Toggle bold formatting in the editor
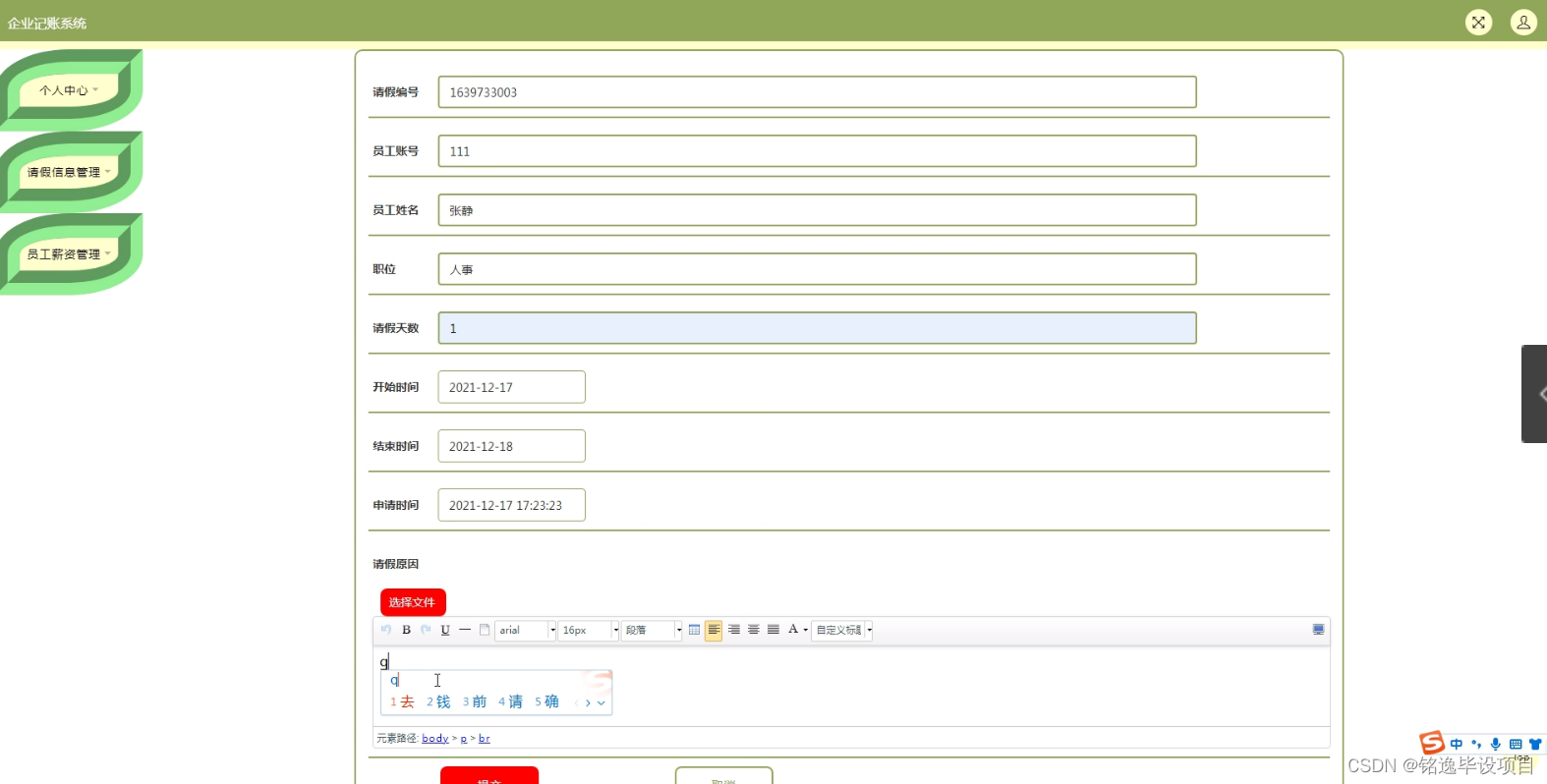The height and width of the screenshot is (784, 1547). 406,630
